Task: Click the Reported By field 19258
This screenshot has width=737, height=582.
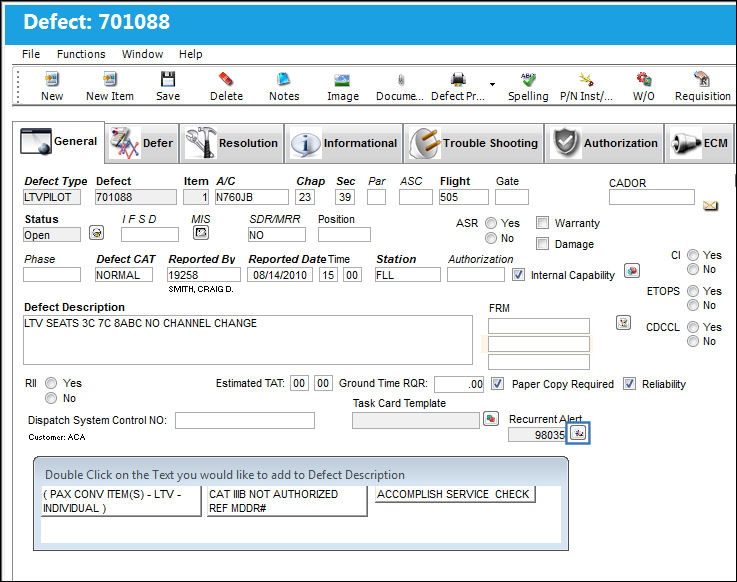Action: click(x=204, y=275)
